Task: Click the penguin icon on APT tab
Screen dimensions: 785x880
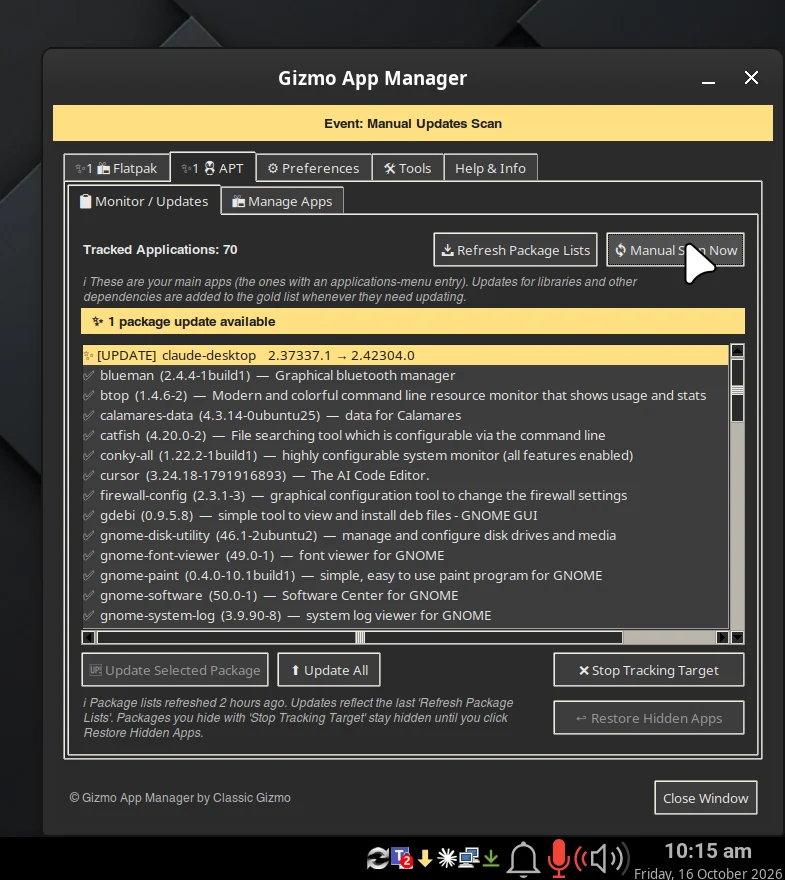Action: click(x=209, y=168)
